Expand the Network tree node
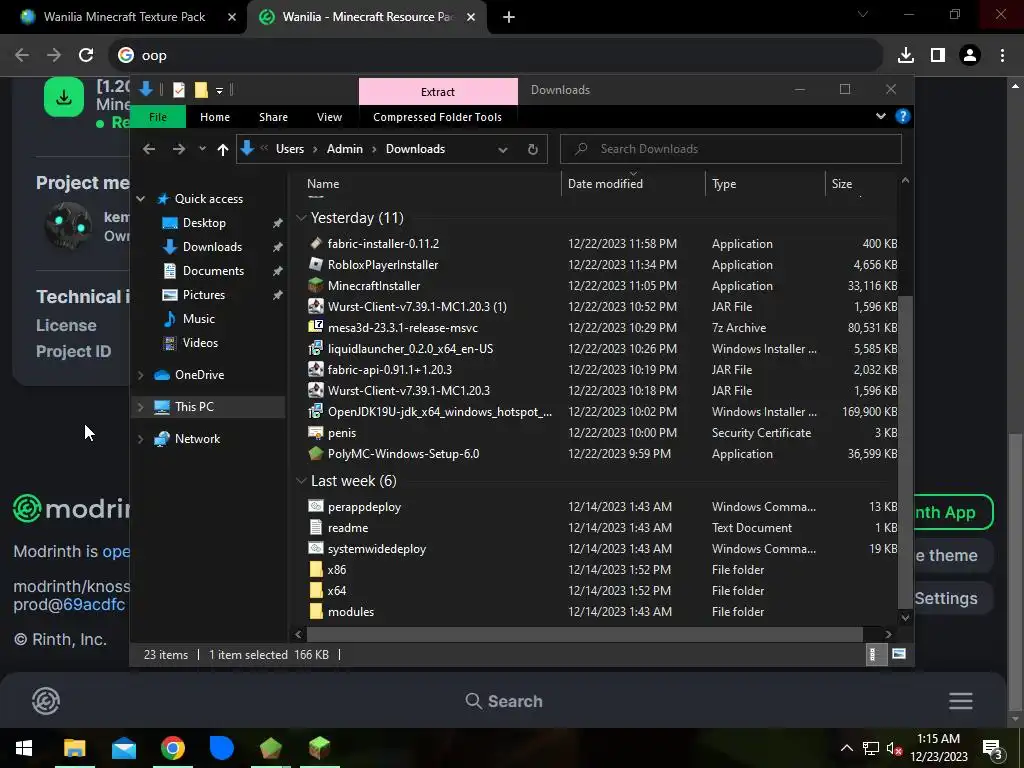 140,439
